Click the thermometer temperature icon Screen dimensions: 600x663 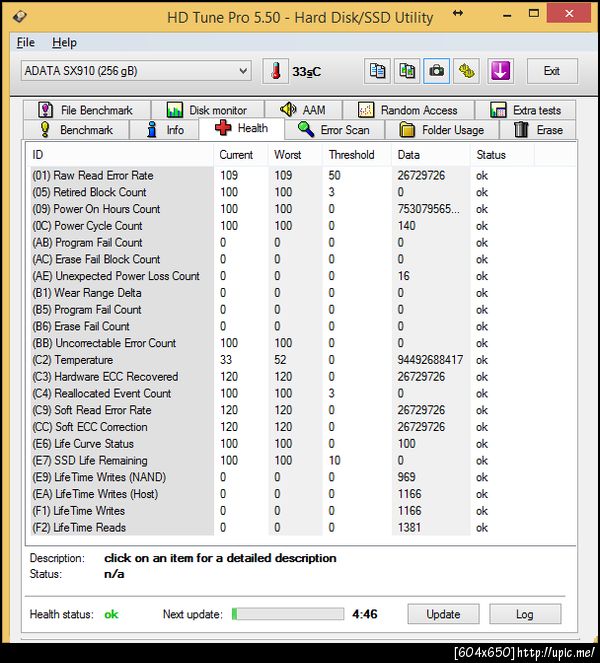click(x=276, y=71)
